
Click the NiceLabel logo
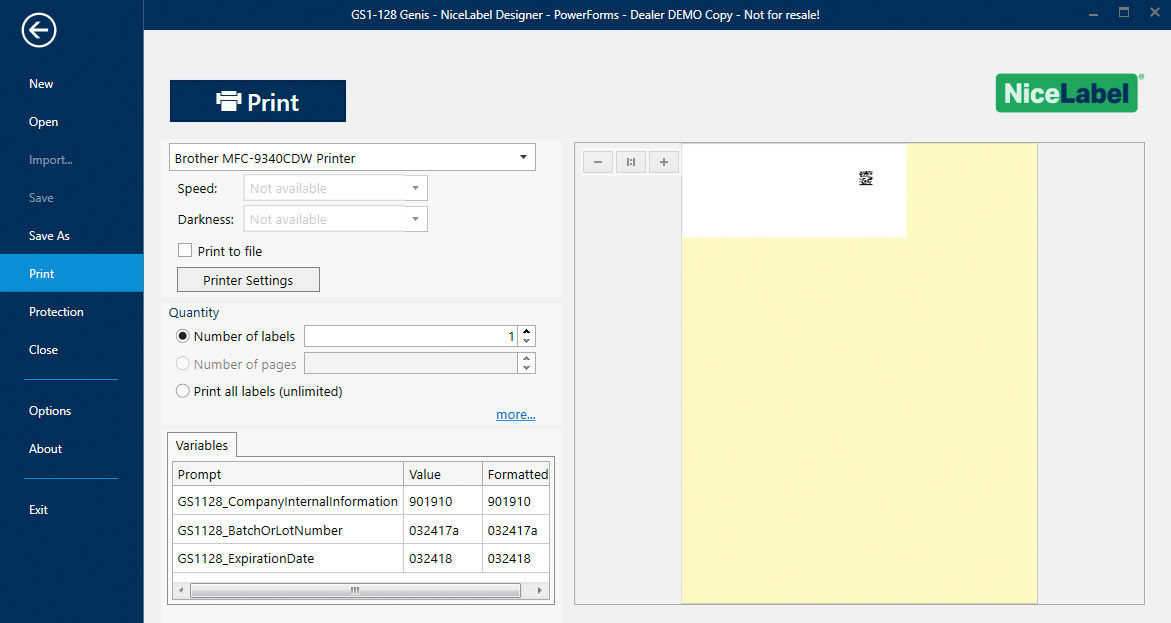click(x=1068, y=93)
